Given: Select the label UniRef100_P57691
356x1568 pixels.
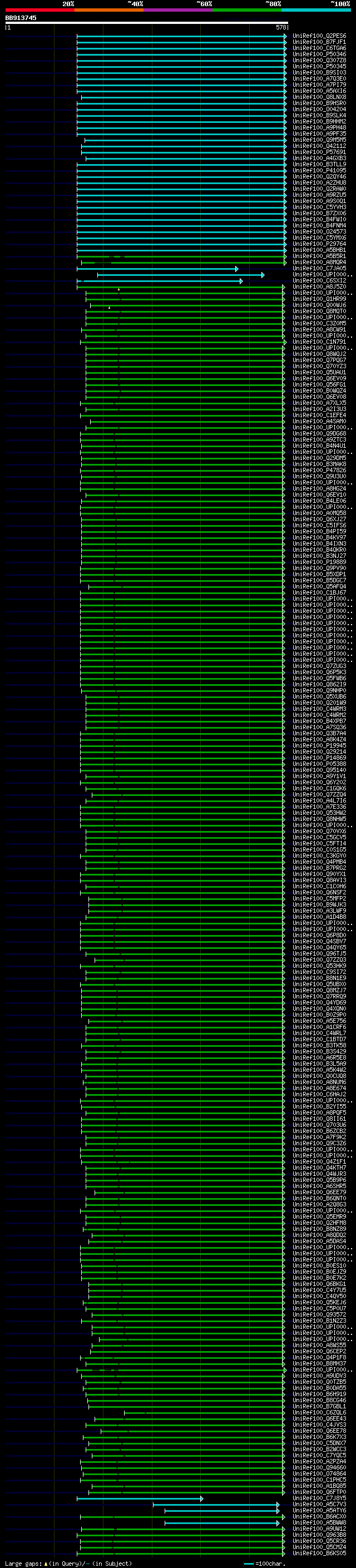Looking at the screenshot, I should pyautogui.click(x=319, y=152).
